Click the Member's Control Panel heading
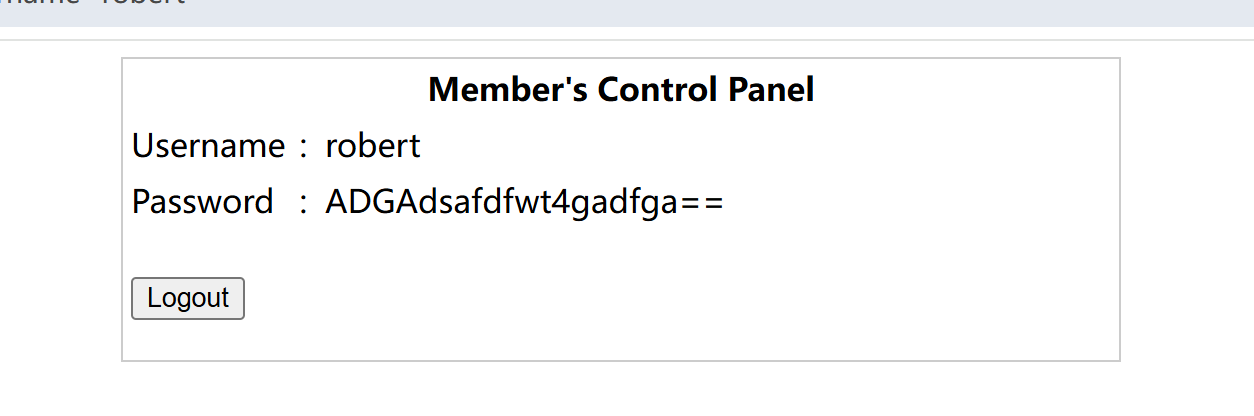 pos(621,90)
